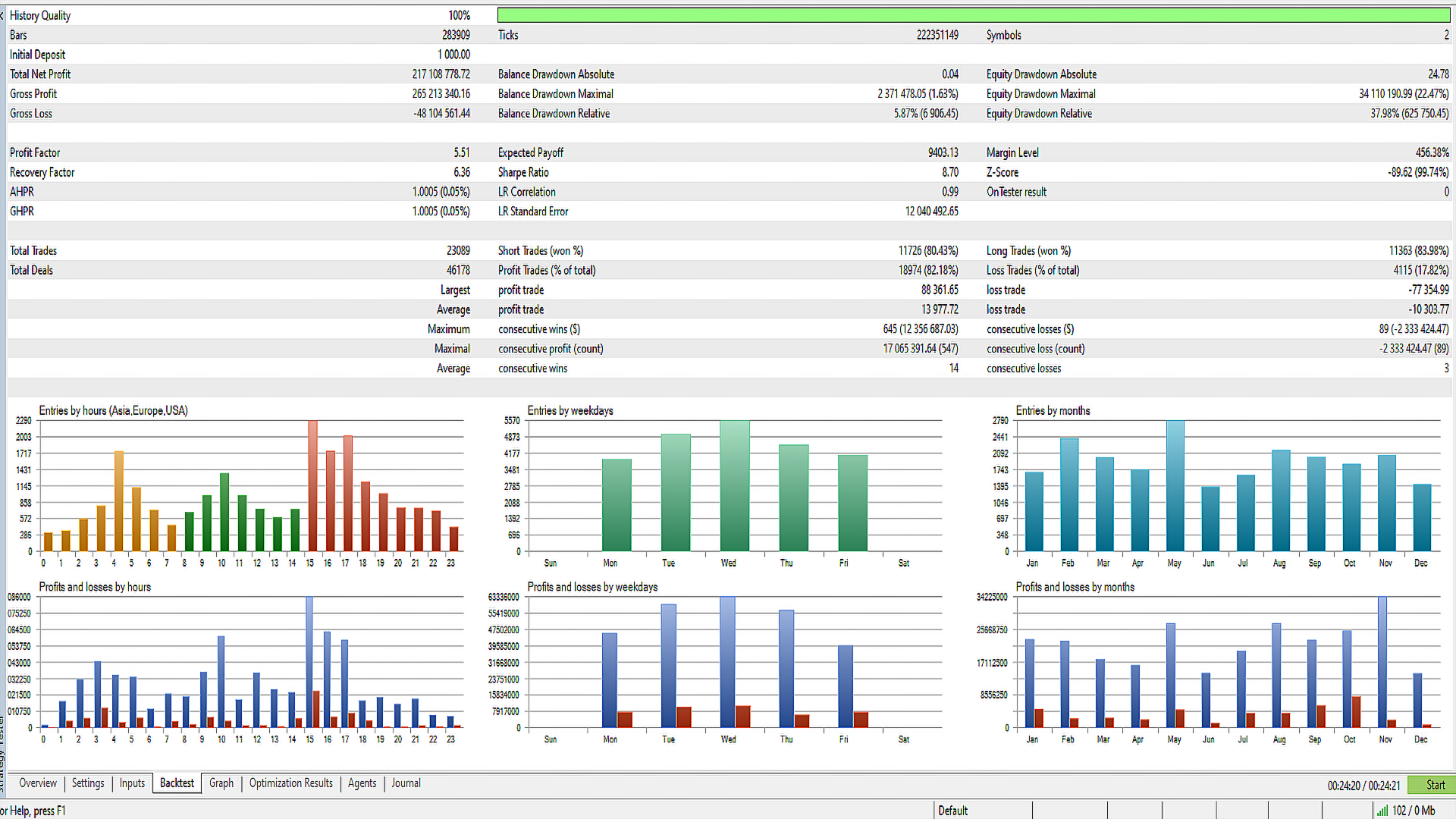The image size is (1456, 819).
Task: Click the connection signal bars icon
Action: tap(1382, 811)
